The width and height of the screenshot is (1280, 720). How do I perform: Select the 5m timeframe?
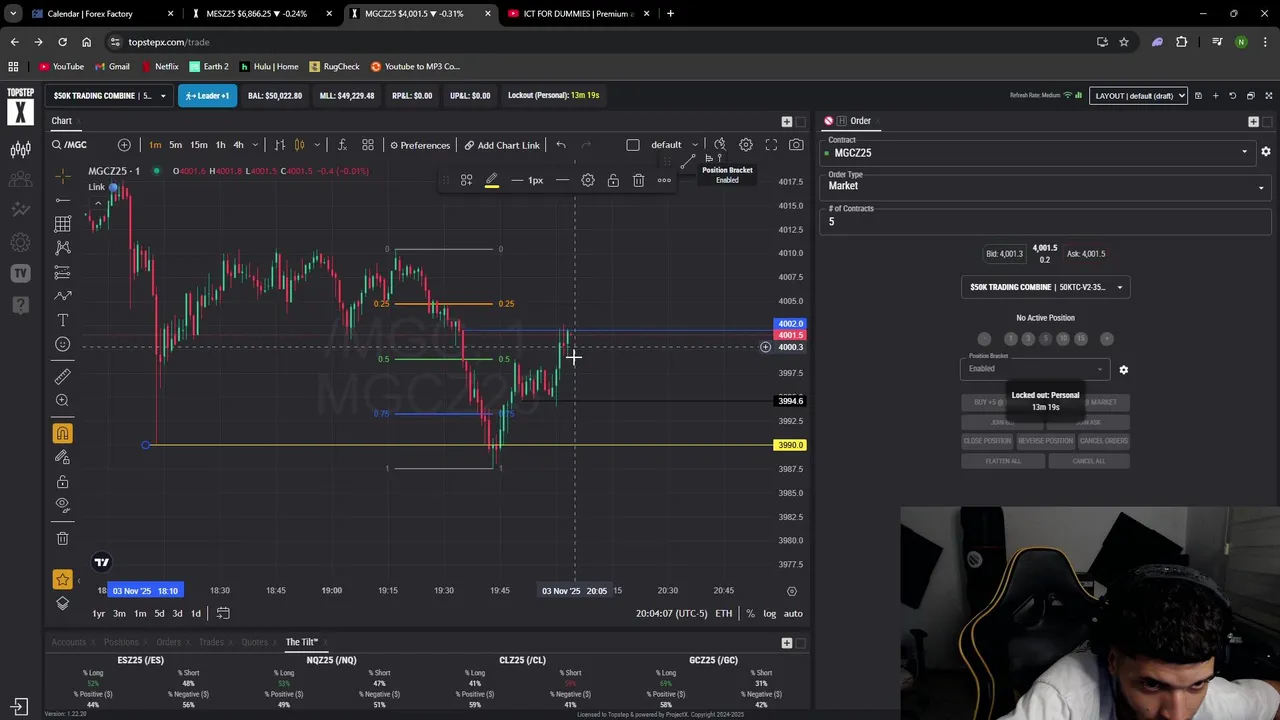(x=175, y=145)
